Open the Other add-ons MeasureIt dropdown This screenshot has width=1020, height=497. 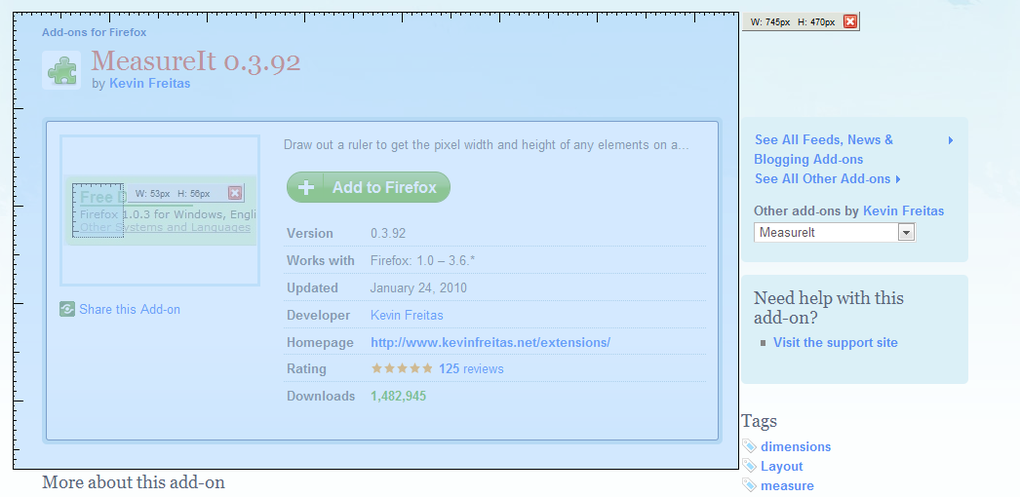[835, 232]
